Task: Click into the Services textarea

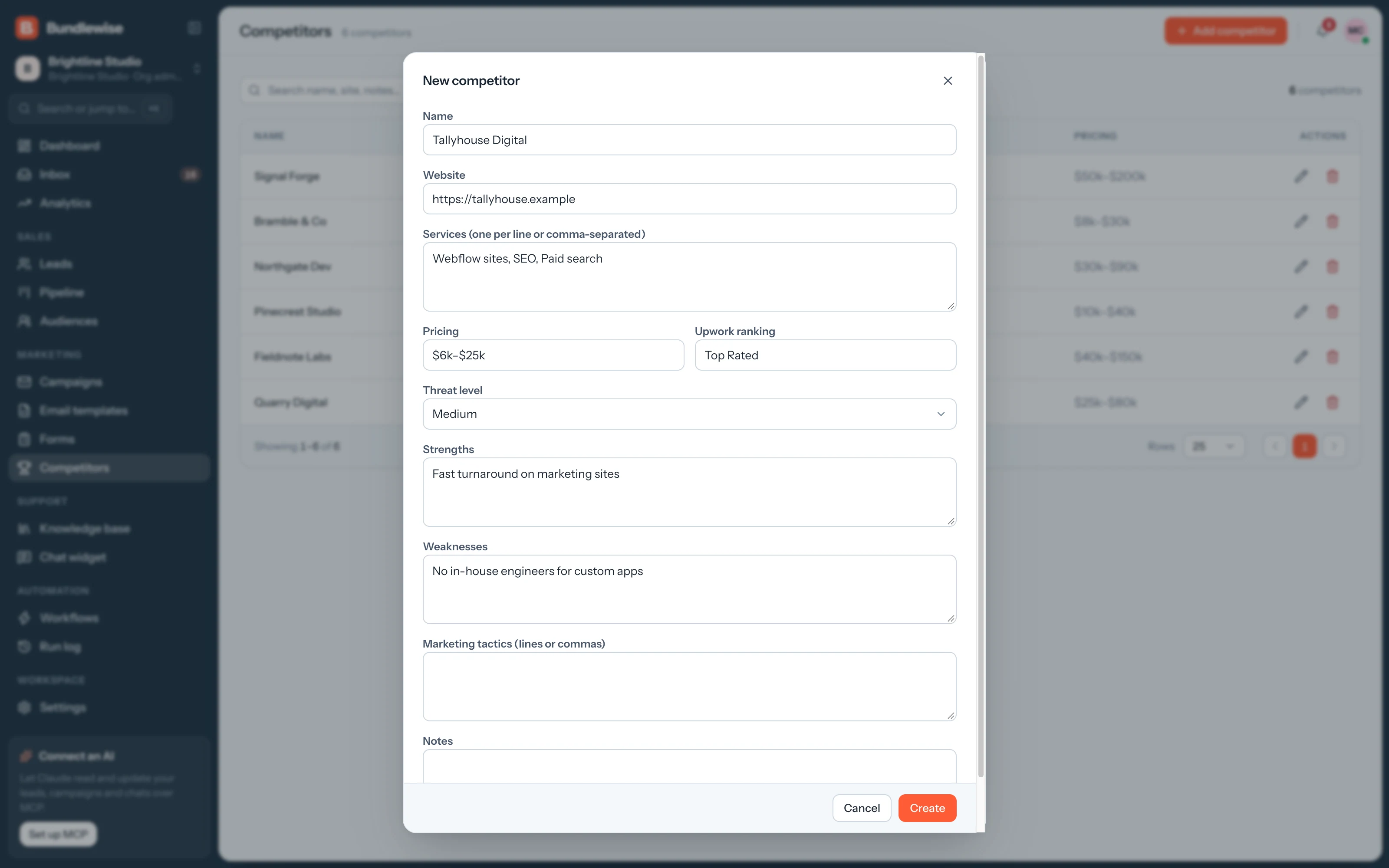Action: pos(689,277)
